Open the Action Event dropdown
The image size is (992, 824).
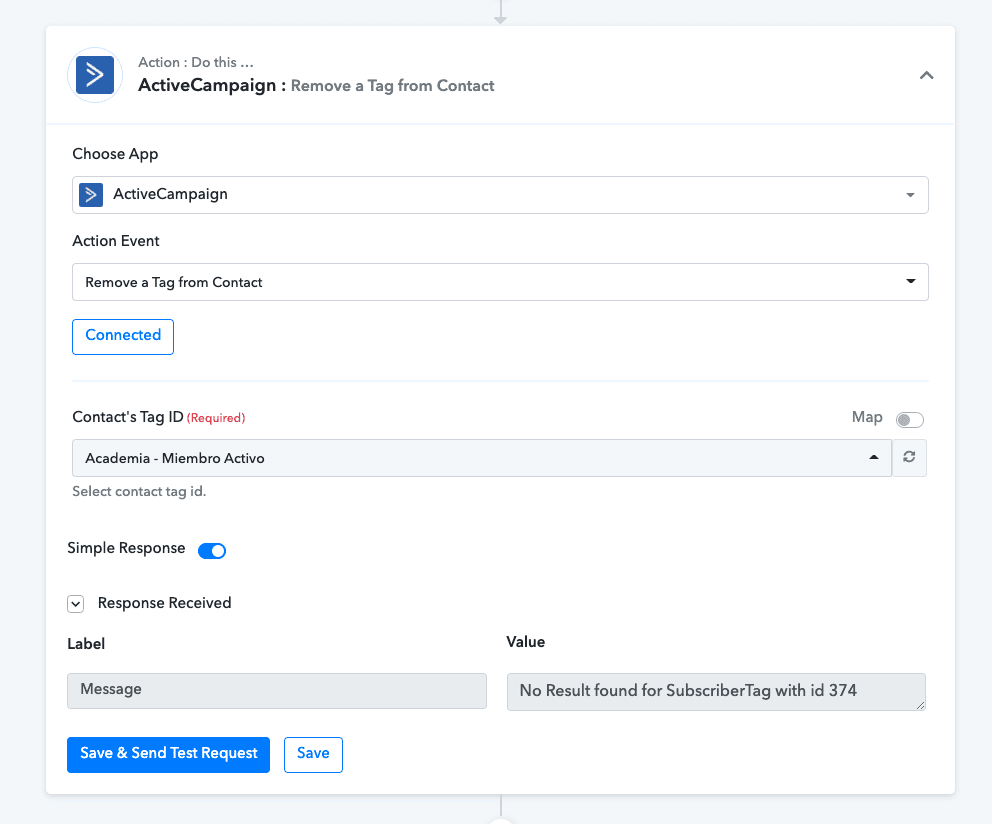click(500, 282)
